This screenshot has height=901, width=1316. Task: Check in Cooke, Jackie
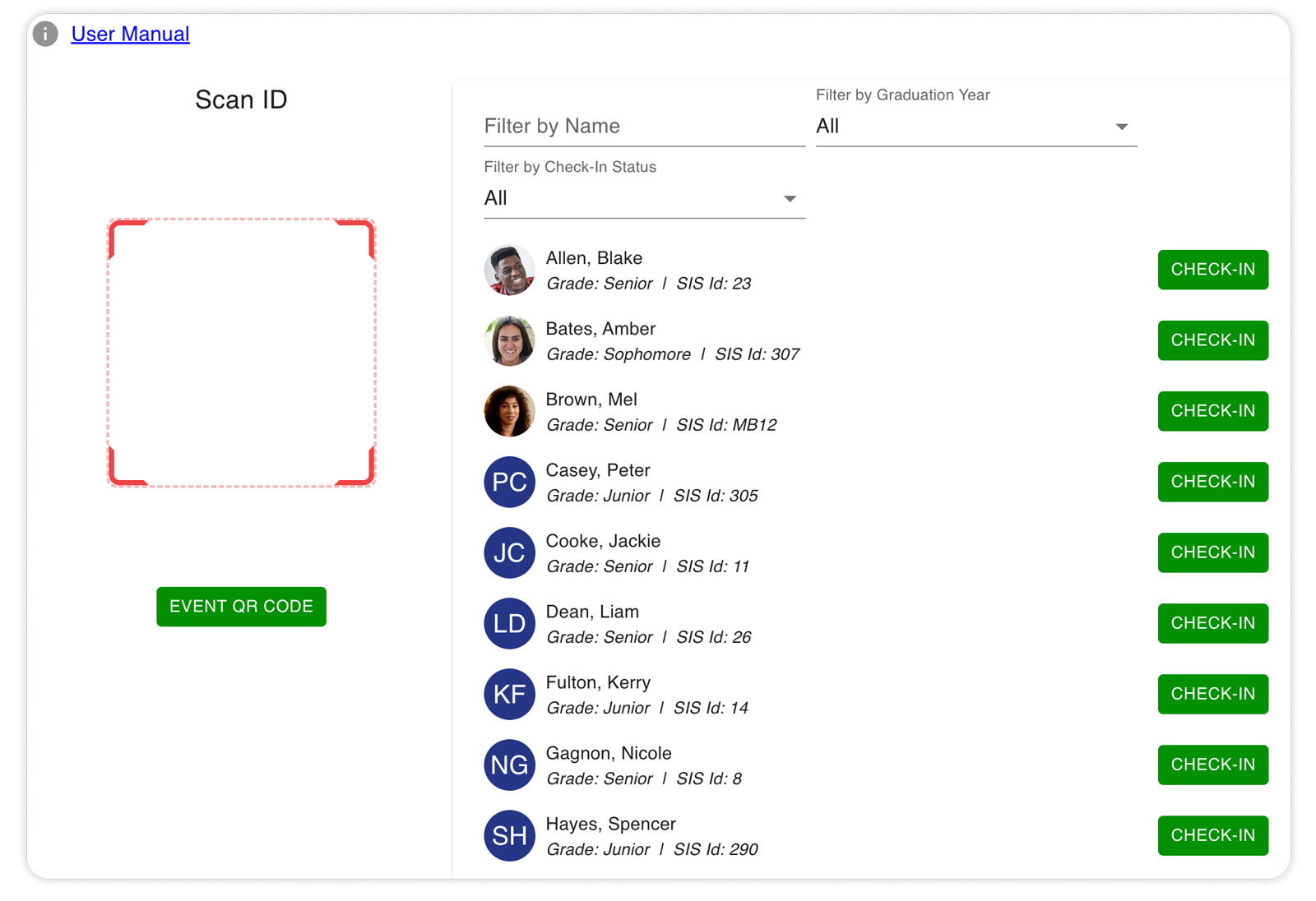[1212, 552]
